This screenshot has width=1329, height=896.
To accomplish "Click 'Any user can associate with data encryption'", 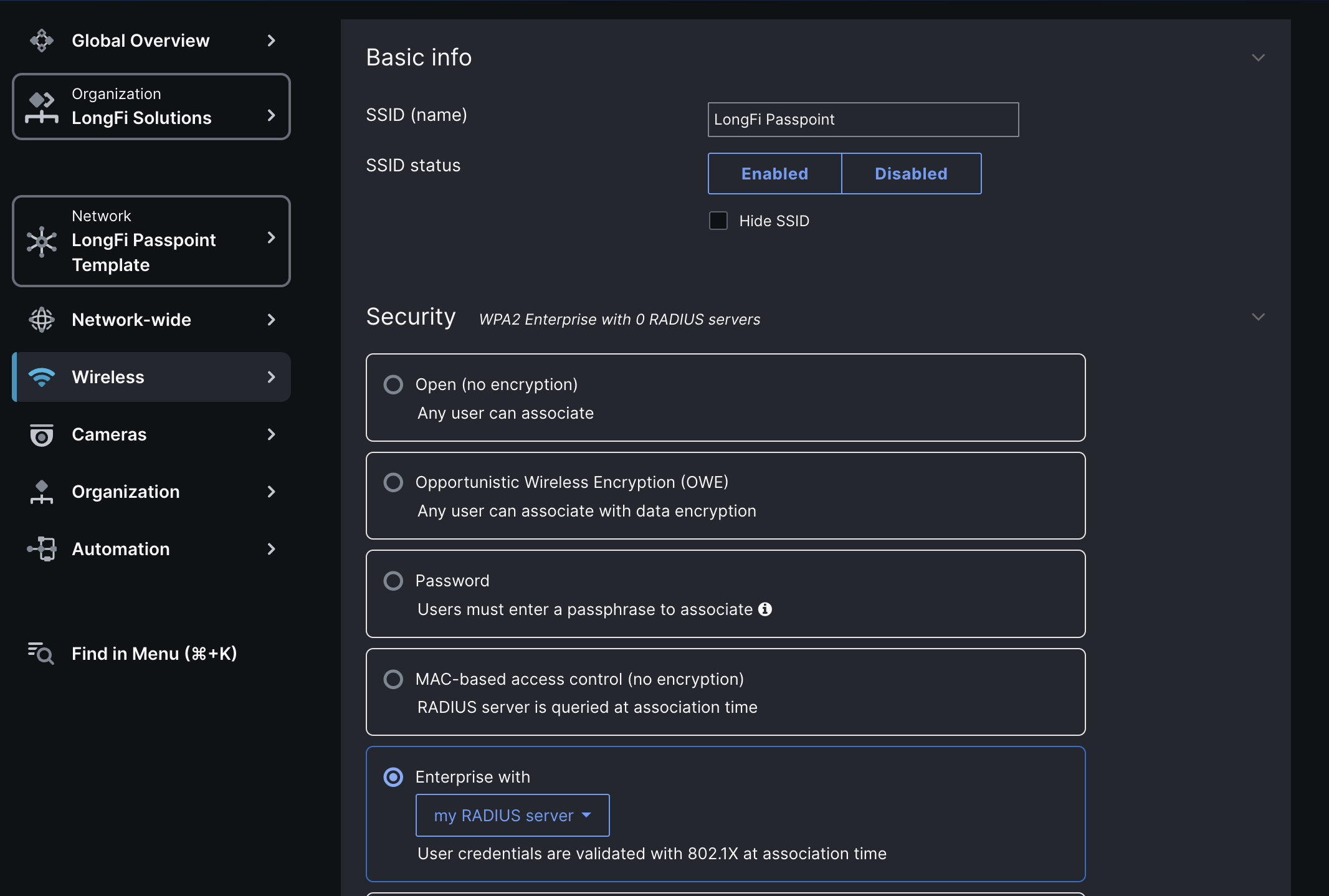I will click(x=586, y=511).
